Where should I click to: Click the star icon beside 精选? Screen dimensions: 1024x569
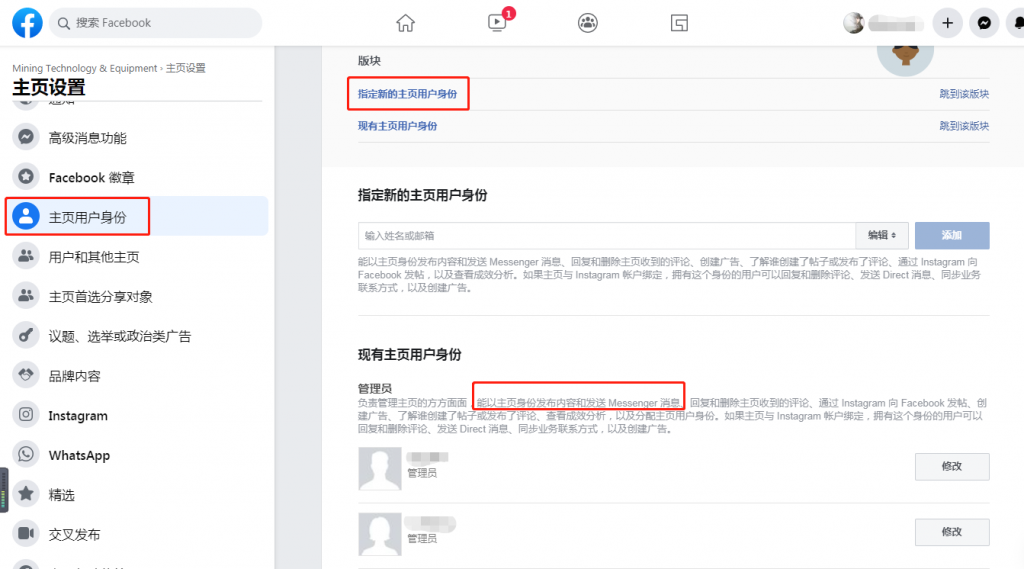(26, 494)
